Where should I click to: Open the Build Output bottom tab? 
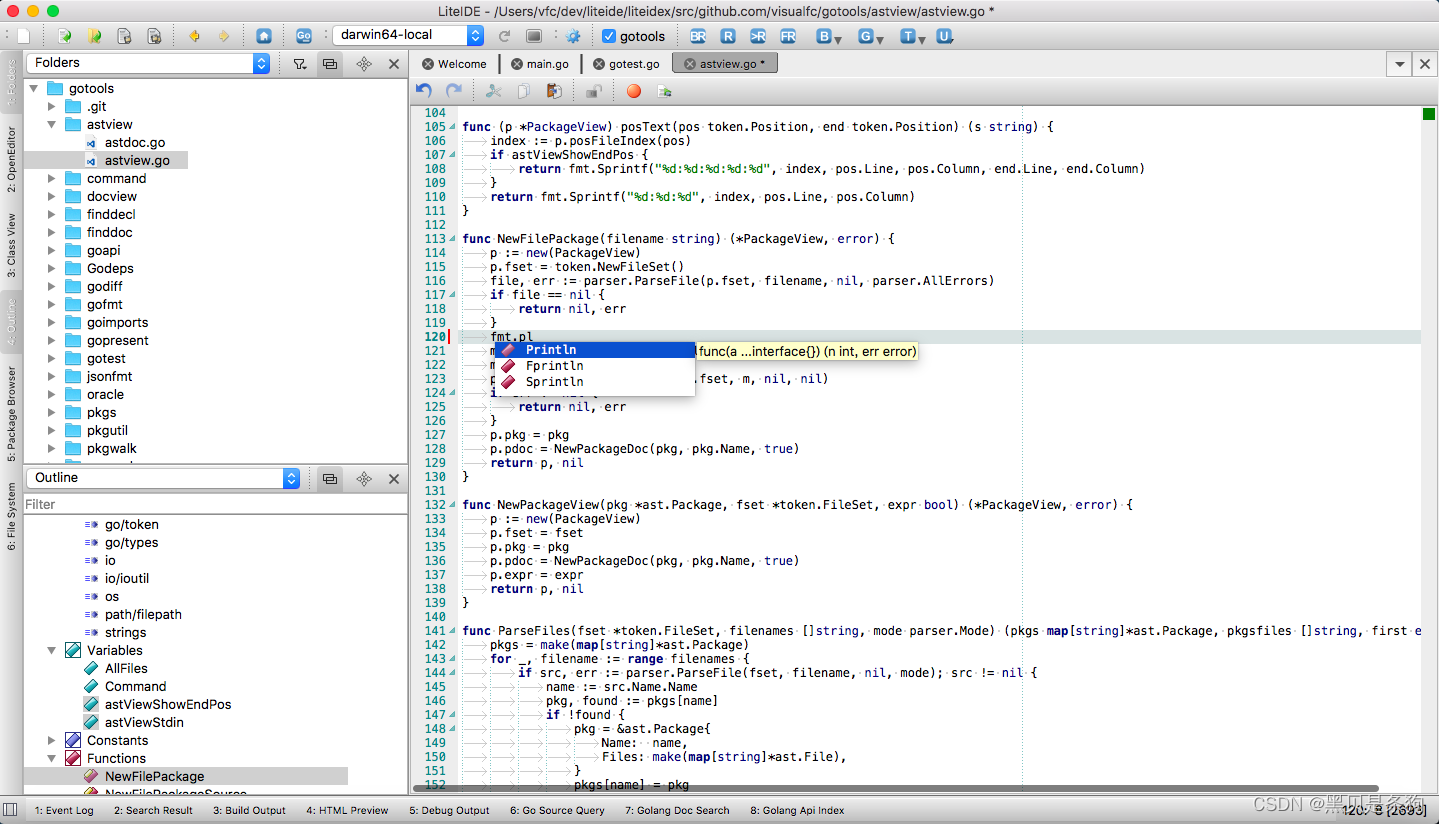(x=249, y=811)
